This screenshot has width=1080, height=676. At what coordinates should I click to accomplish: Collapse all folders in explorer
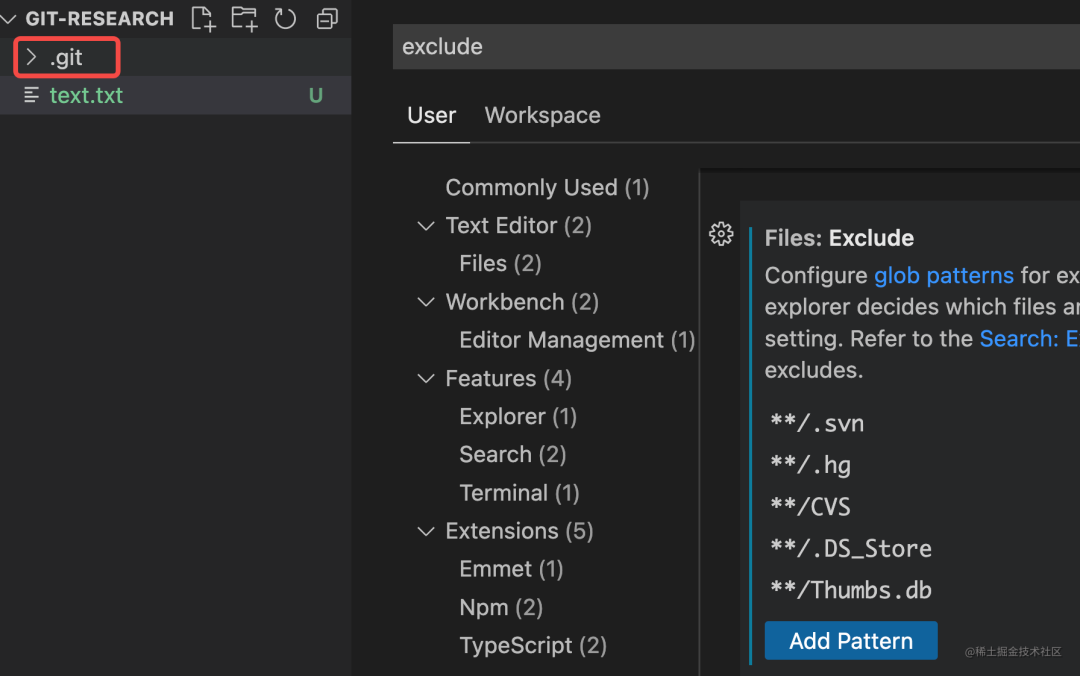click(326, 18)
